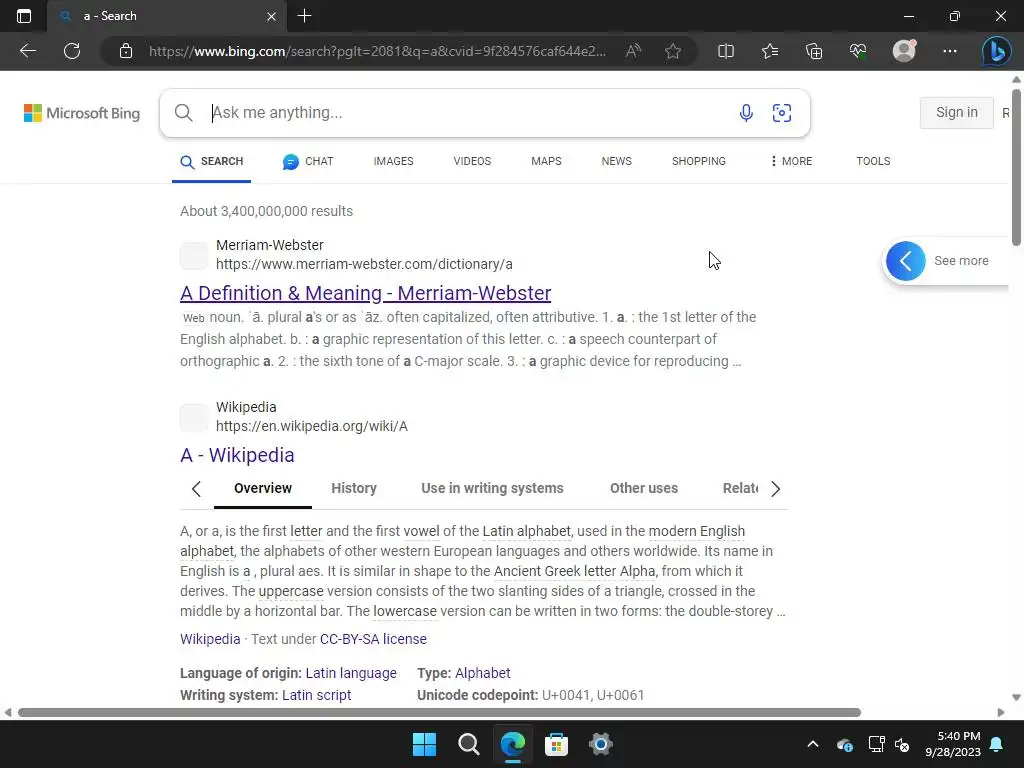Open visual search with the camera icon
Viewport: 1024px width, 768px height.
[782, 113]
